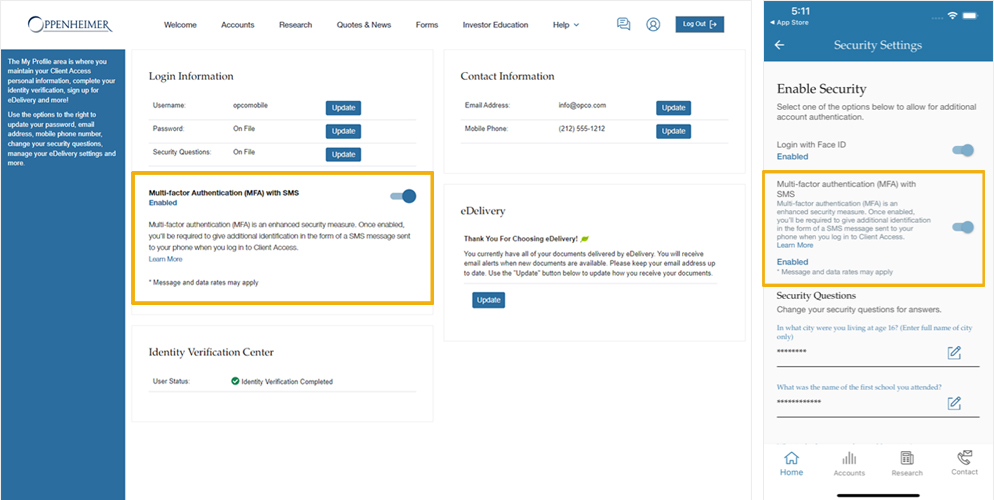Image resolution: width=994 pixels, height=500 pixels.
Task: Click the mobile Security Questions heading
Action: (816, 296)
